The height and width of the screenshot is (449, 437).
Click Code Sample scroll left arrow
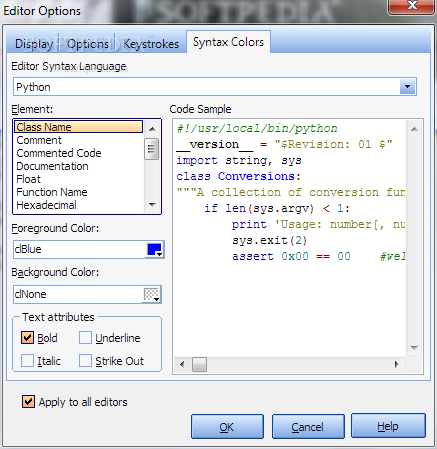point(182,364)
